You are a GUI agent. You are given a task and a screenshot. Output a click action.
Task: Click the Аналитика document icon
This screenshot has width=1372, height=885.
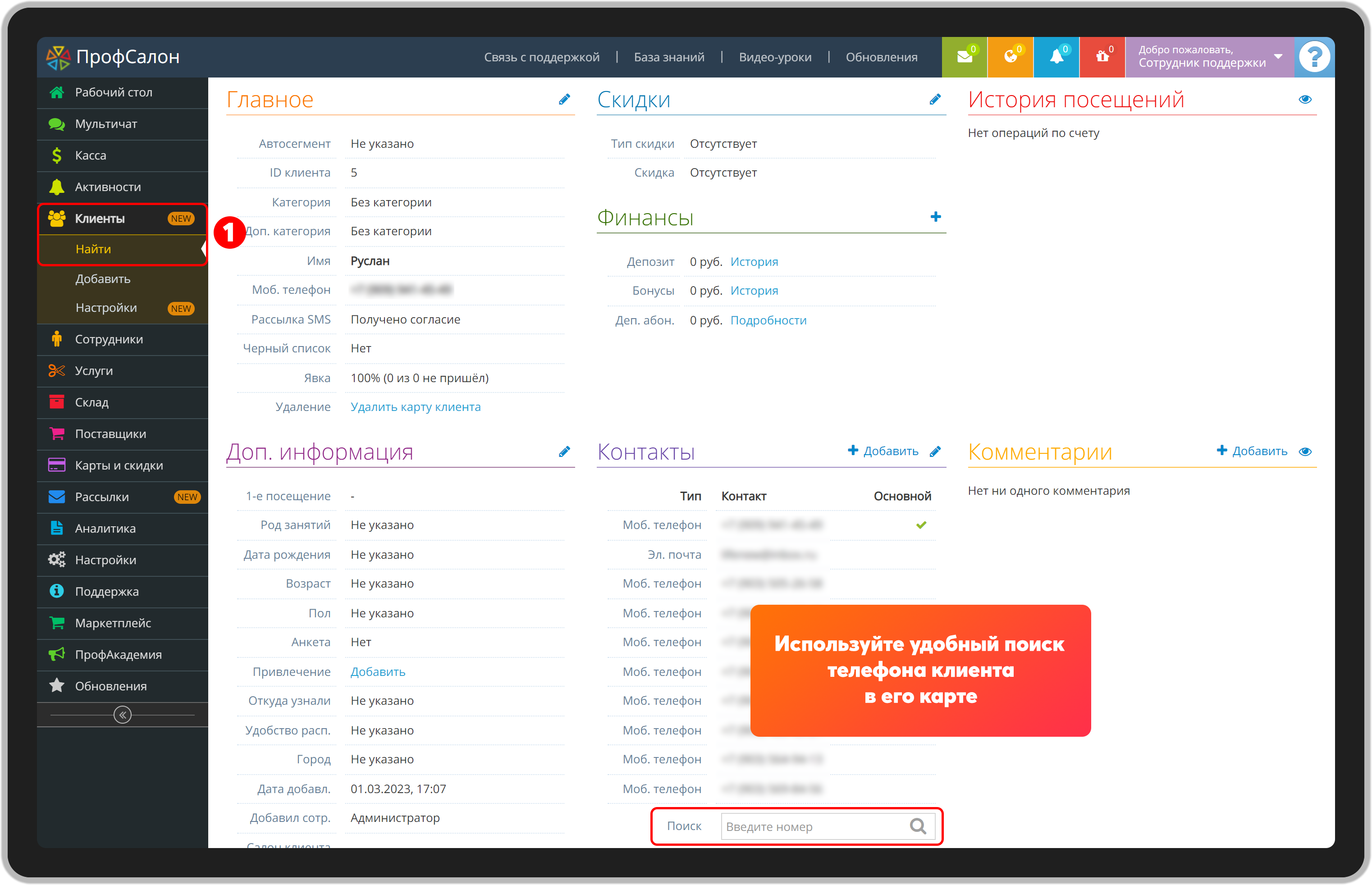click(56, 528)
